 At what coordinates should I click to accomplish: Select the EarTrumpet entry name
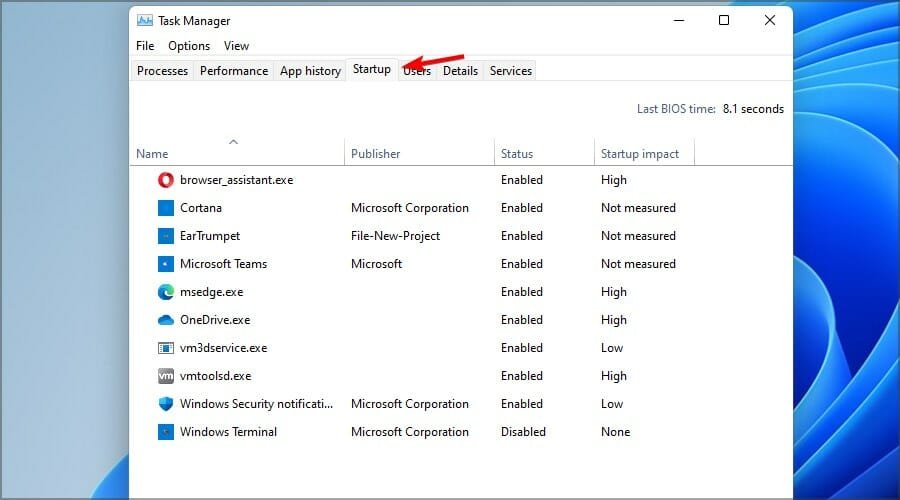(210, 236)
